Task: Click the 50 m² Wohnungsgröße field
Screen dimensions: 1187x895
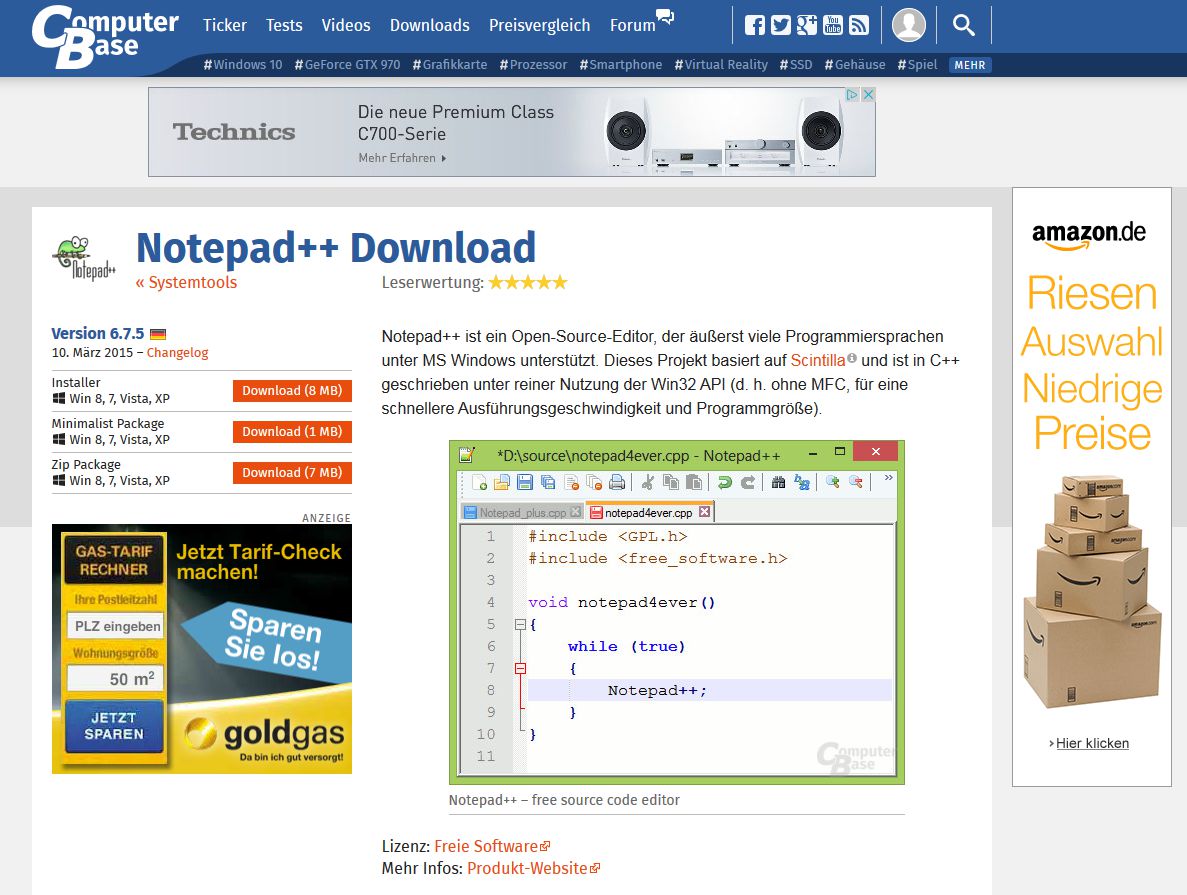Action: 116,678
